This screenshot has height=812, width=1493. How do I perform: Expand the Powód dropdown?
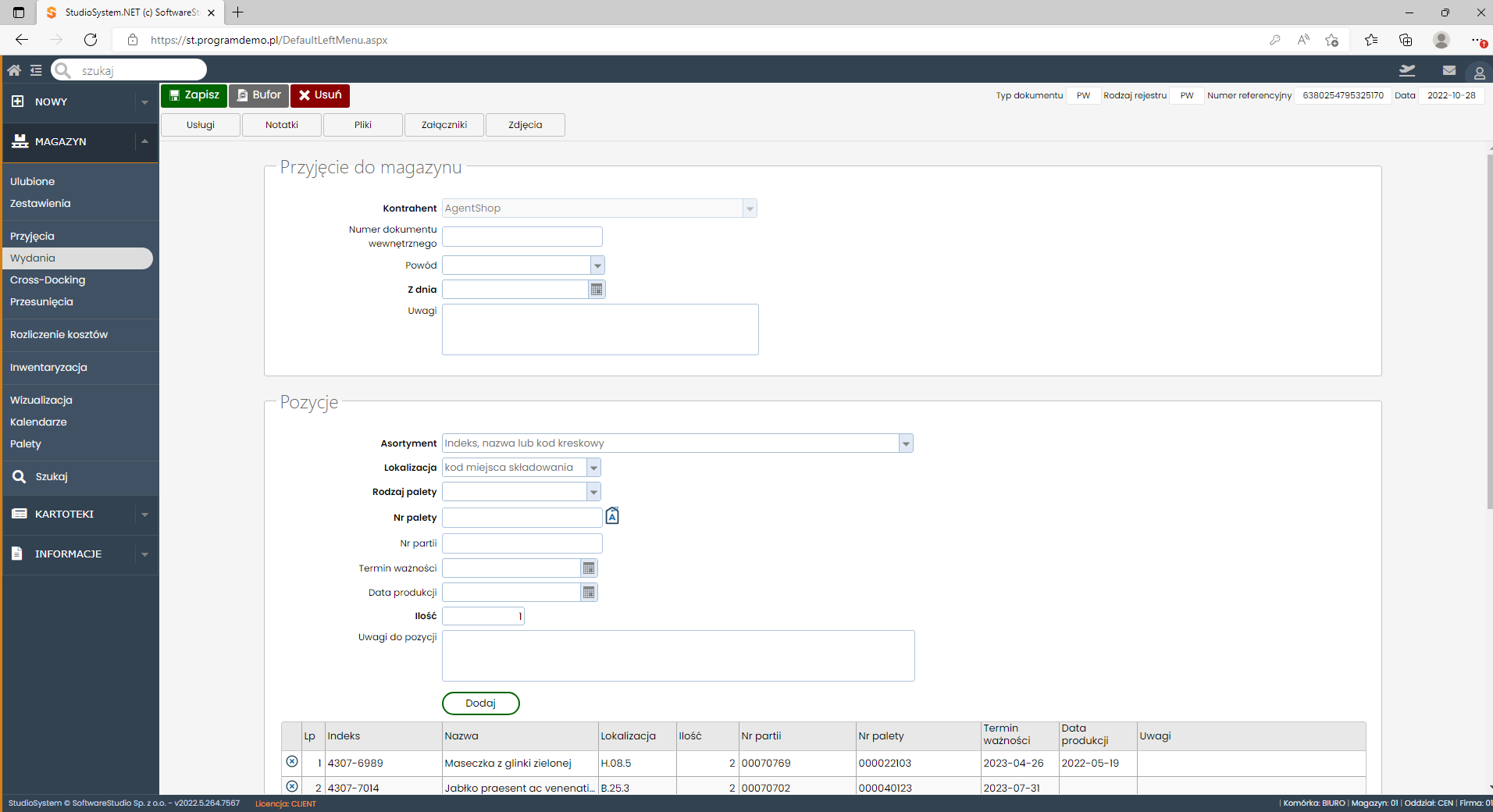pos(597,265)
